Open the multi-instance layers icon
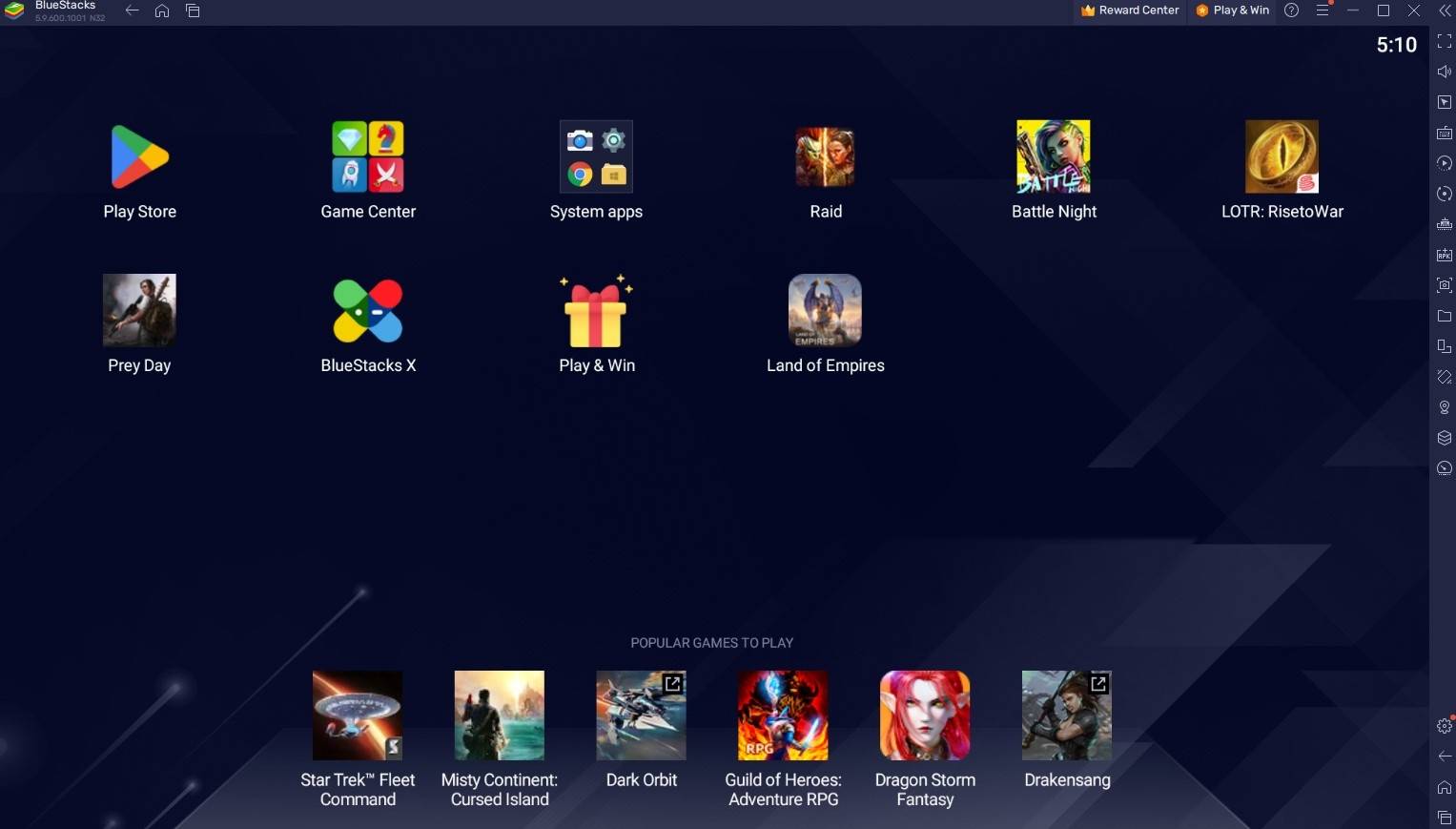Screen dimensions: 1456x829 pyautogui.click(x=1445, y=438)
